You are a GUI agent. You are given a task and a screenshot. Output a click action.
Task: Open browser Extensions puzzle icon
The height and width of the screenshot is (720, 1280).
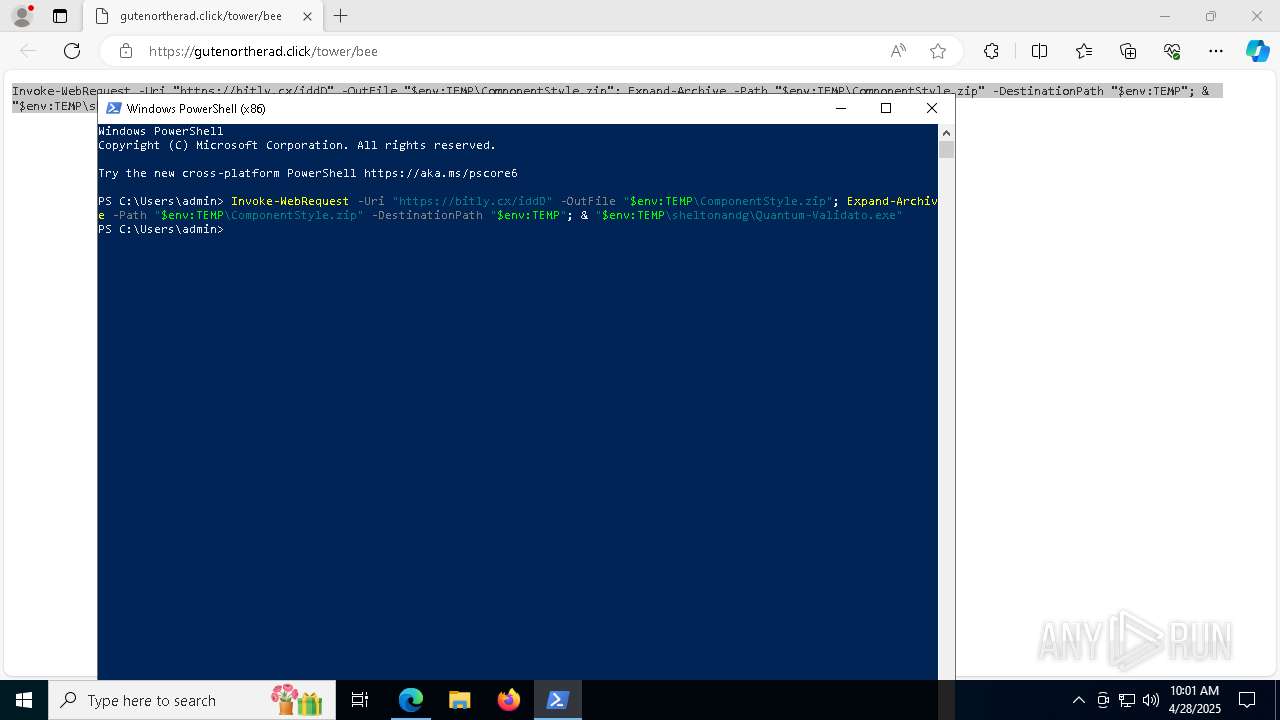pyautogui.click(x=991, y=51)
